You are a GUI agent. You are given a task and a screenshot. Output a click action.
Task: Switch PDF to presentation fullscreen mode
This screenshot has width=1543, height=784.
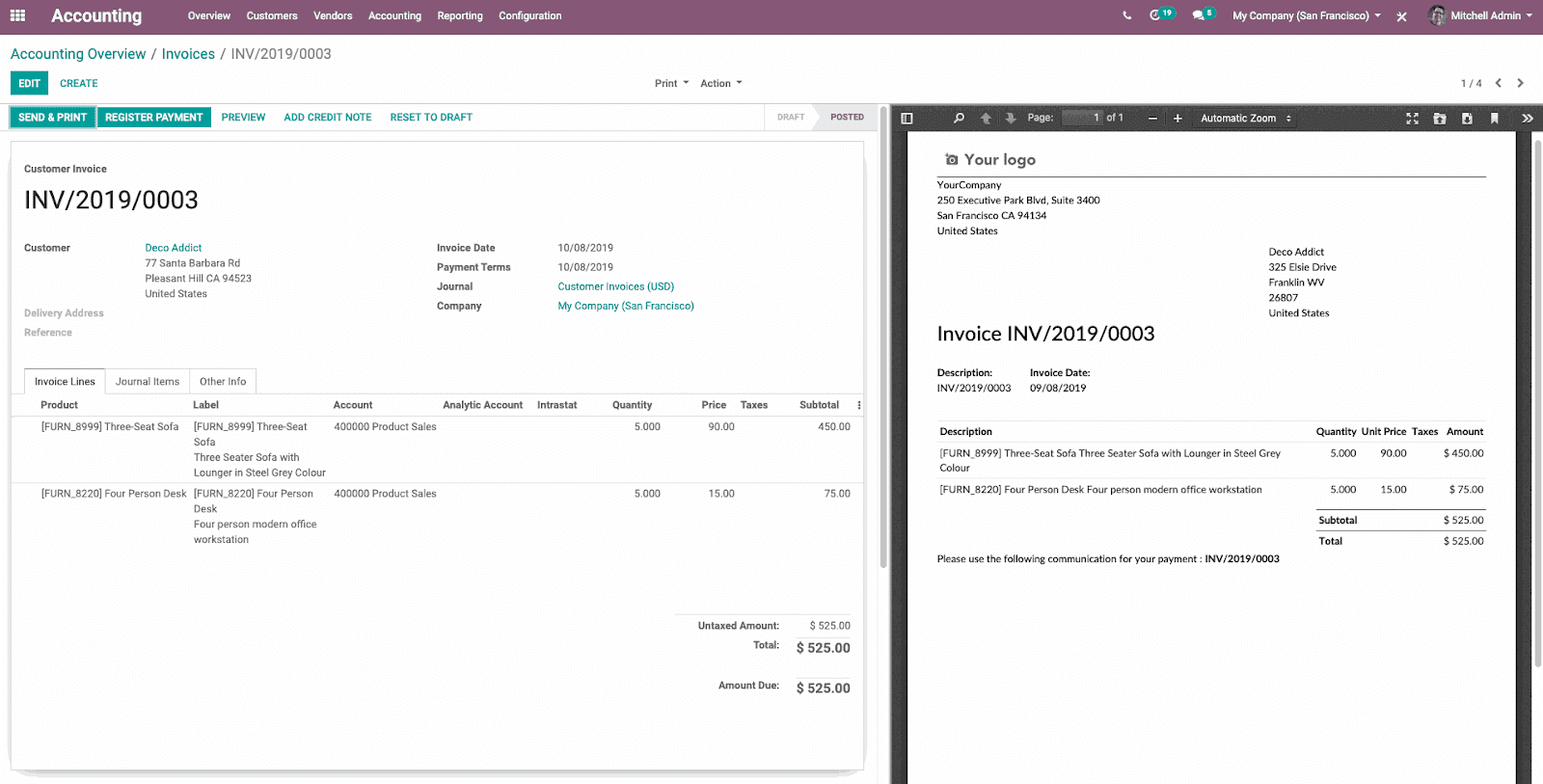[1412, 119]
